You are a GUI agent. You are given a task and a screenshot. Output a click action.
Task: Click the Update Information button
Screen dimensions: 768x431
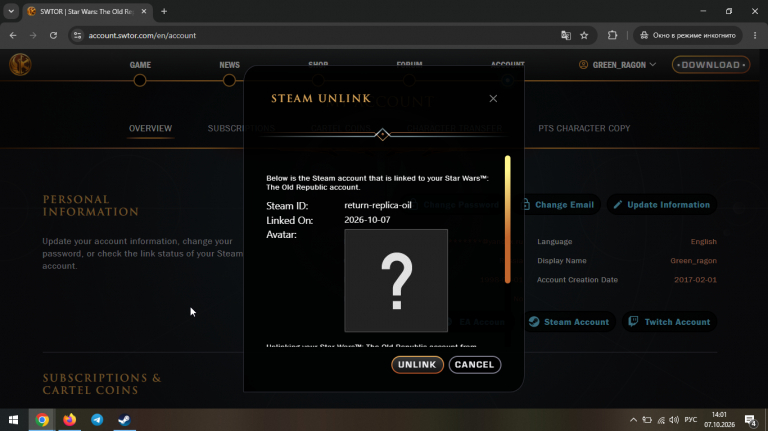point(662,205)
